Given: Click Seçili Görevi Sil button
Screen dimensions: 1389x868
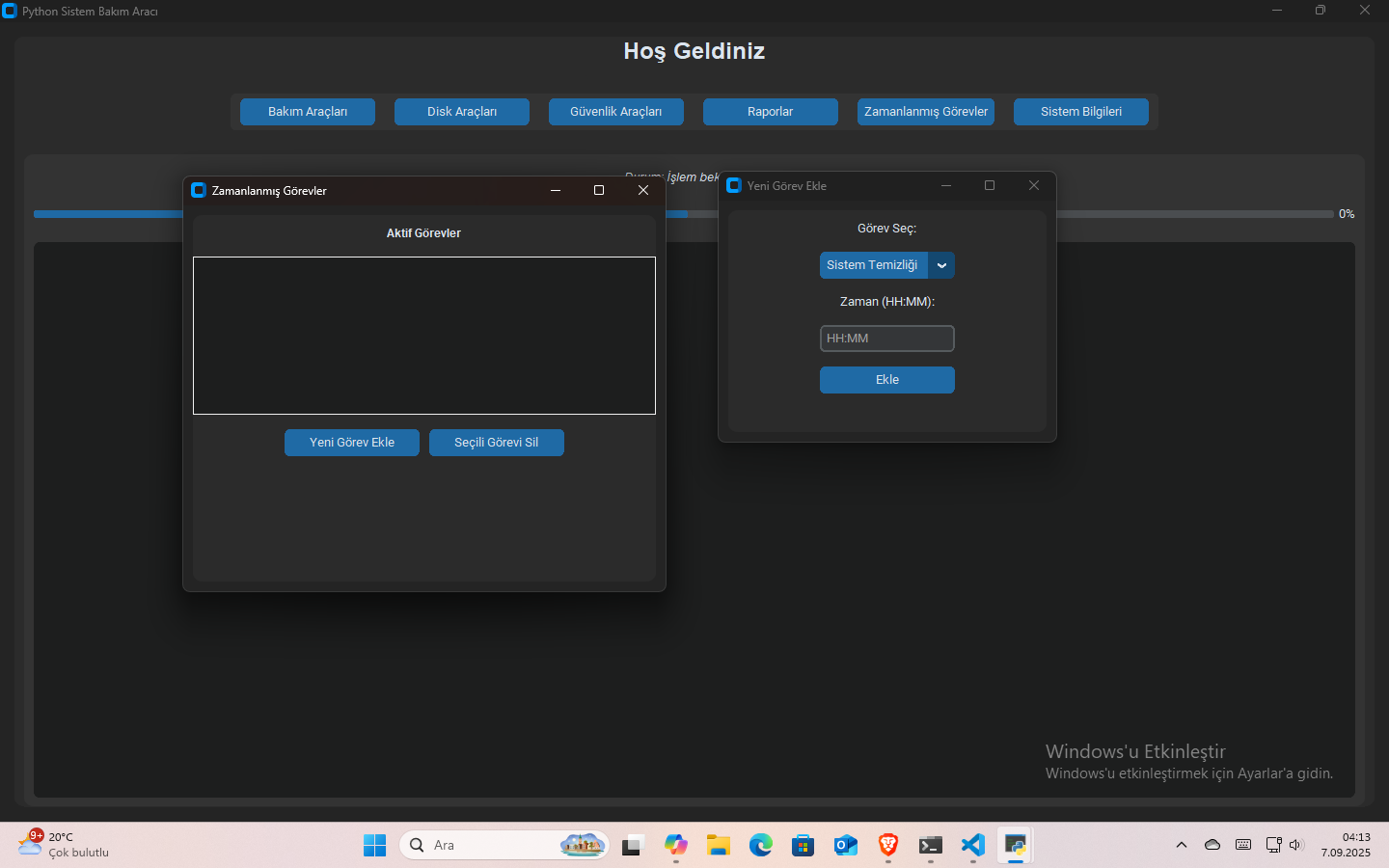Looking at the screenshot, I should 497,443.
